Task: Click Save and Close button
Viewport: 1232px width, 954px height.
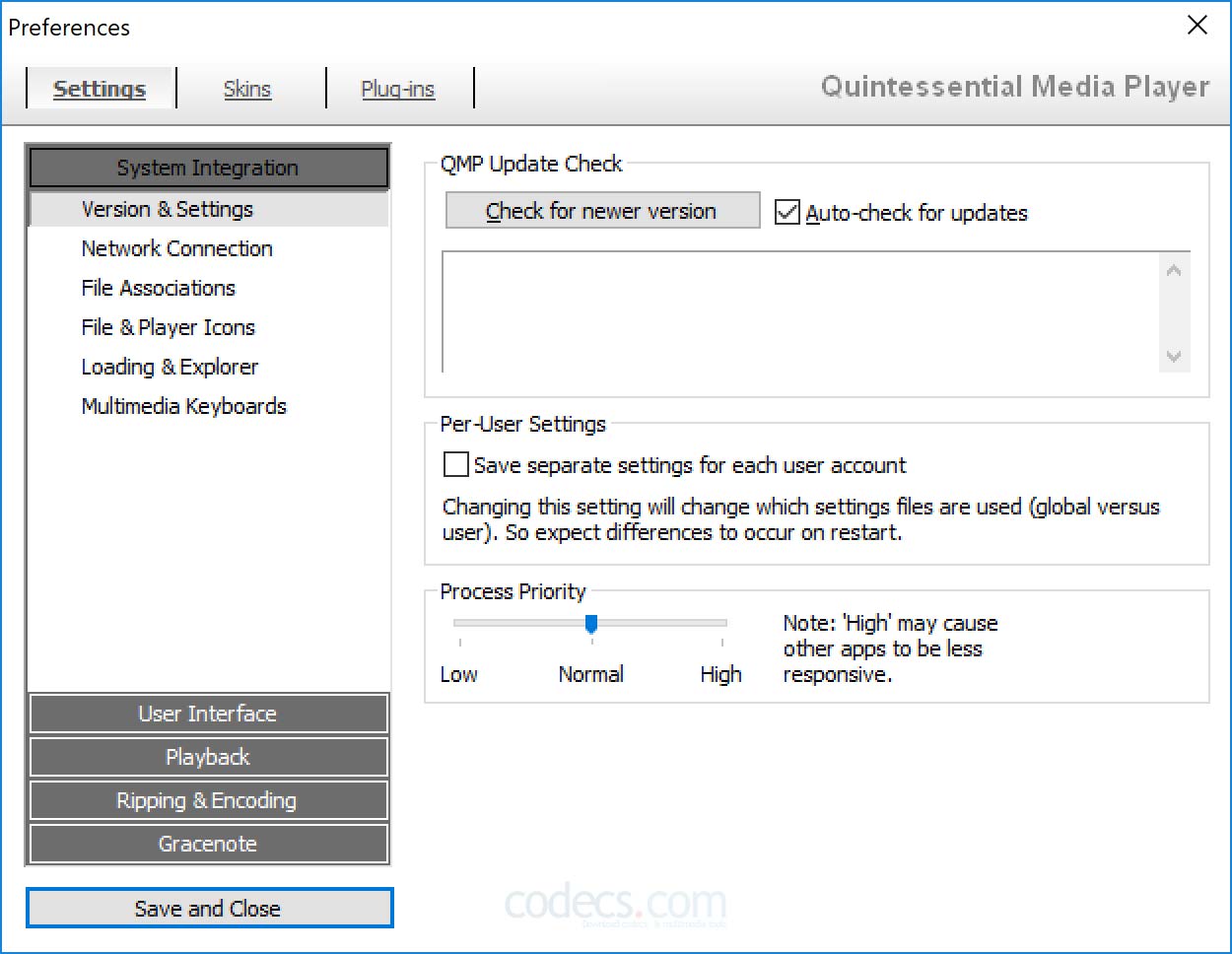Action: coord(209,909)
